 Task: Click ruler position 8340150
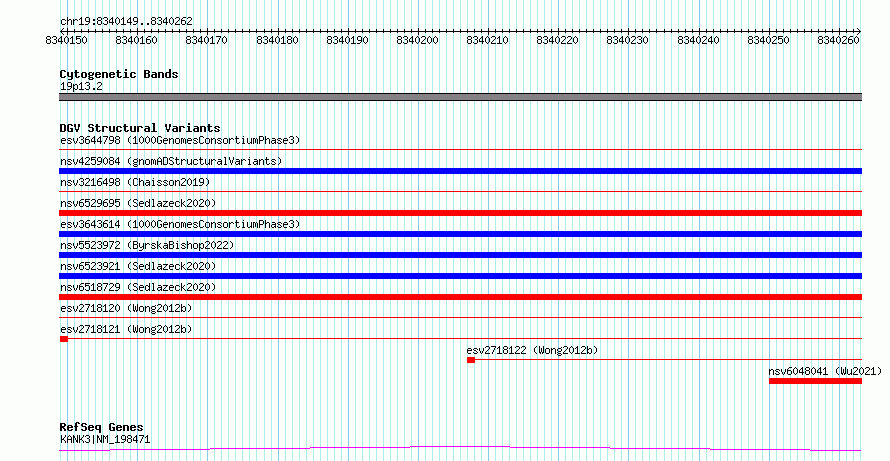coord(67,40)
